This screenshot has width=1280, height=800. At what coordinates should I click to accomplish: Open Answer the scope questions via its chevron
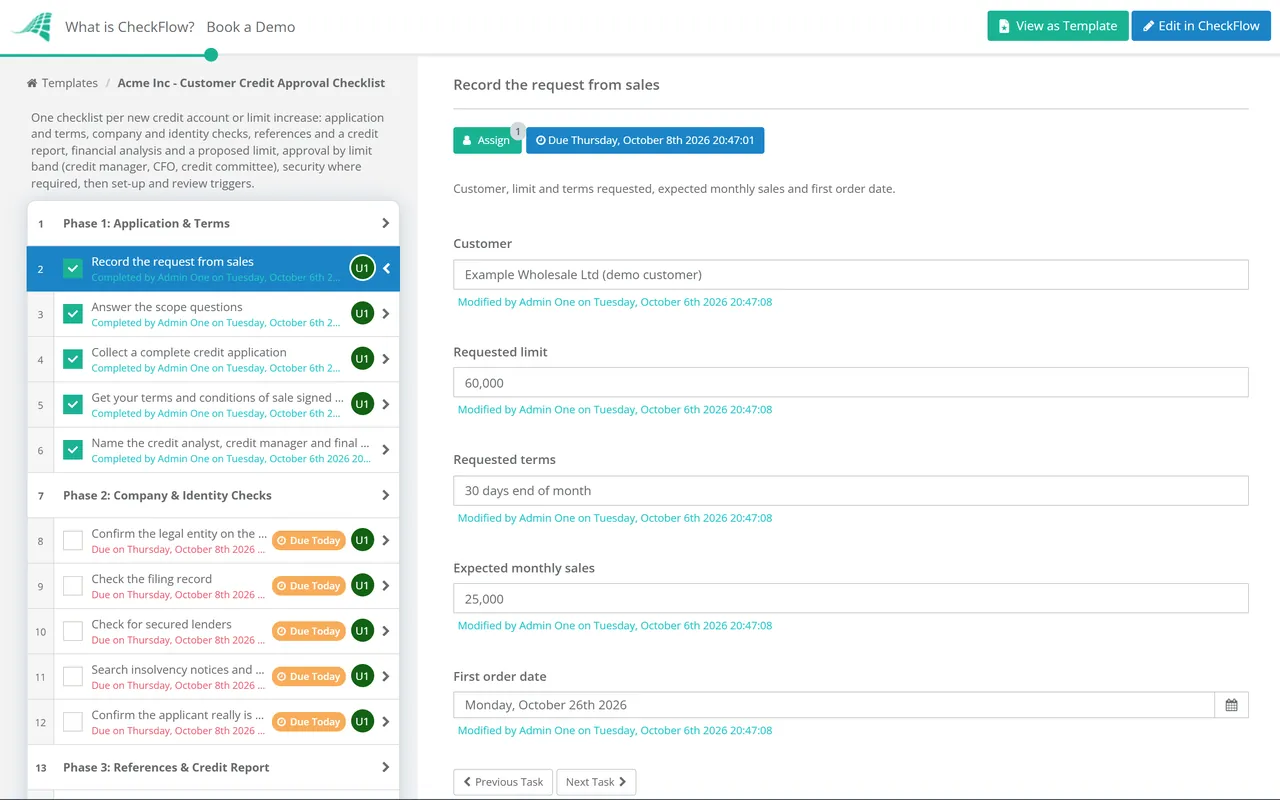[386, 314]
